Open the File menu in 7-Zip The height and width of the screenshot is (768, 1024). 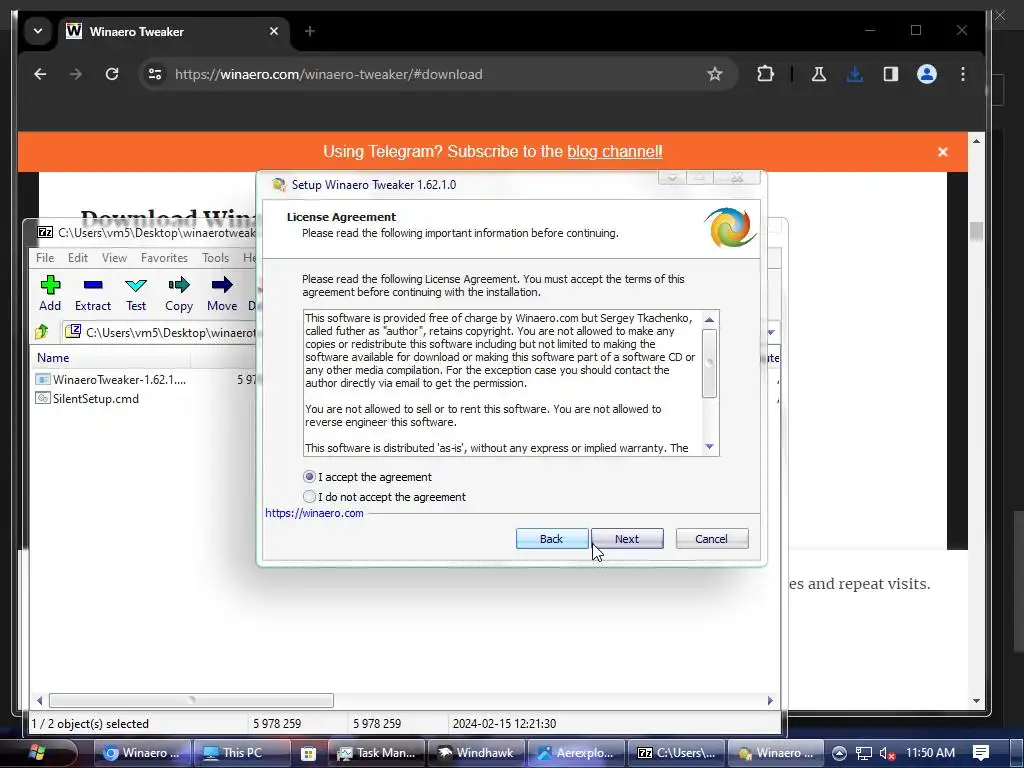coord(45,258)
